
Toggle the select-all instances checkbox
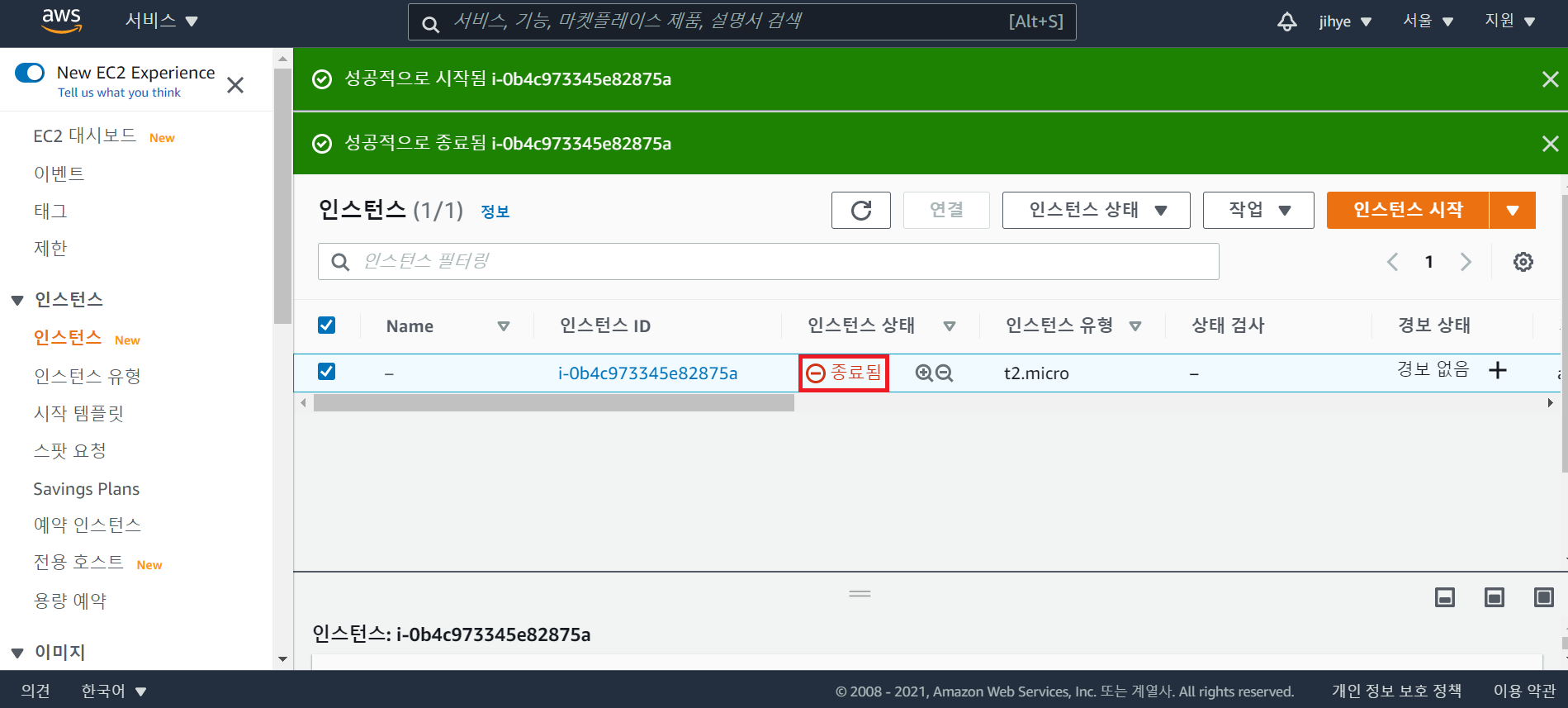327,325
